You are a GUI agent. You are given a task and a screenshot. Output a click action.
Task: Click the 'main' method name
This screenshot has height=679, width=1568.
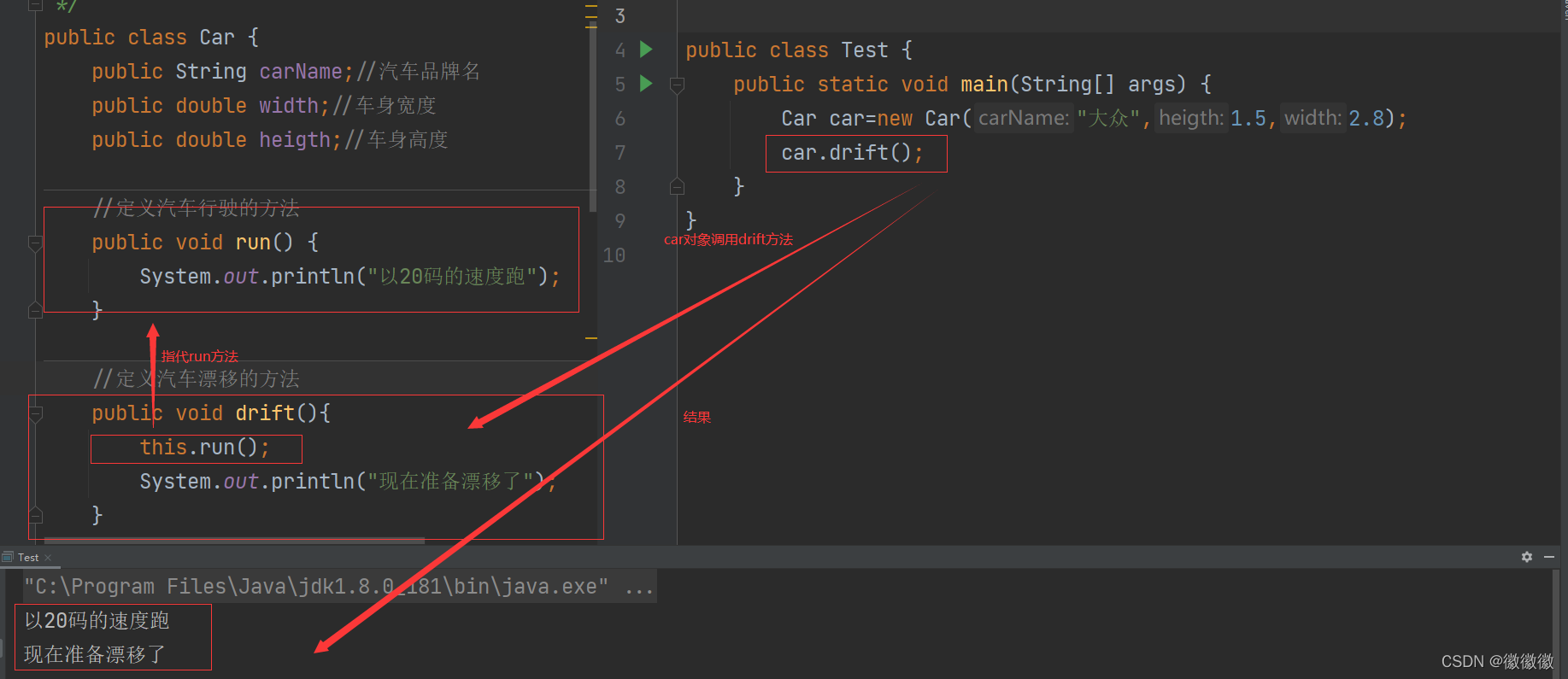(x=984, y=84)
